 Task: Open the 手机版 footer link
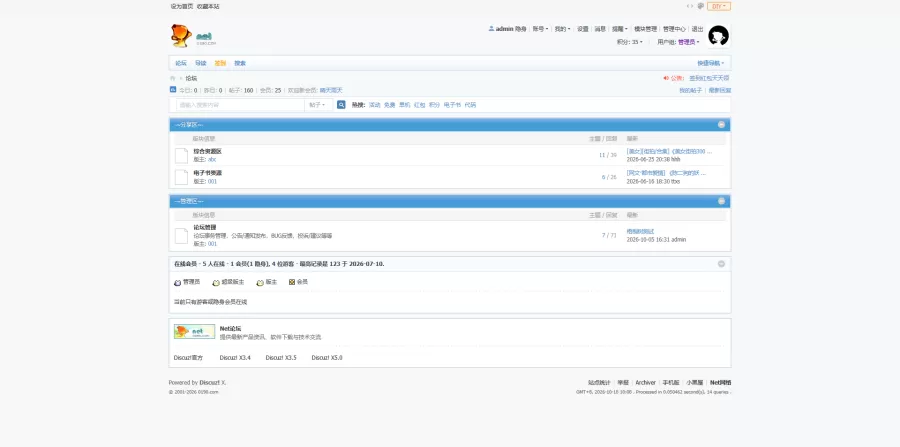[x=670, y=383]
